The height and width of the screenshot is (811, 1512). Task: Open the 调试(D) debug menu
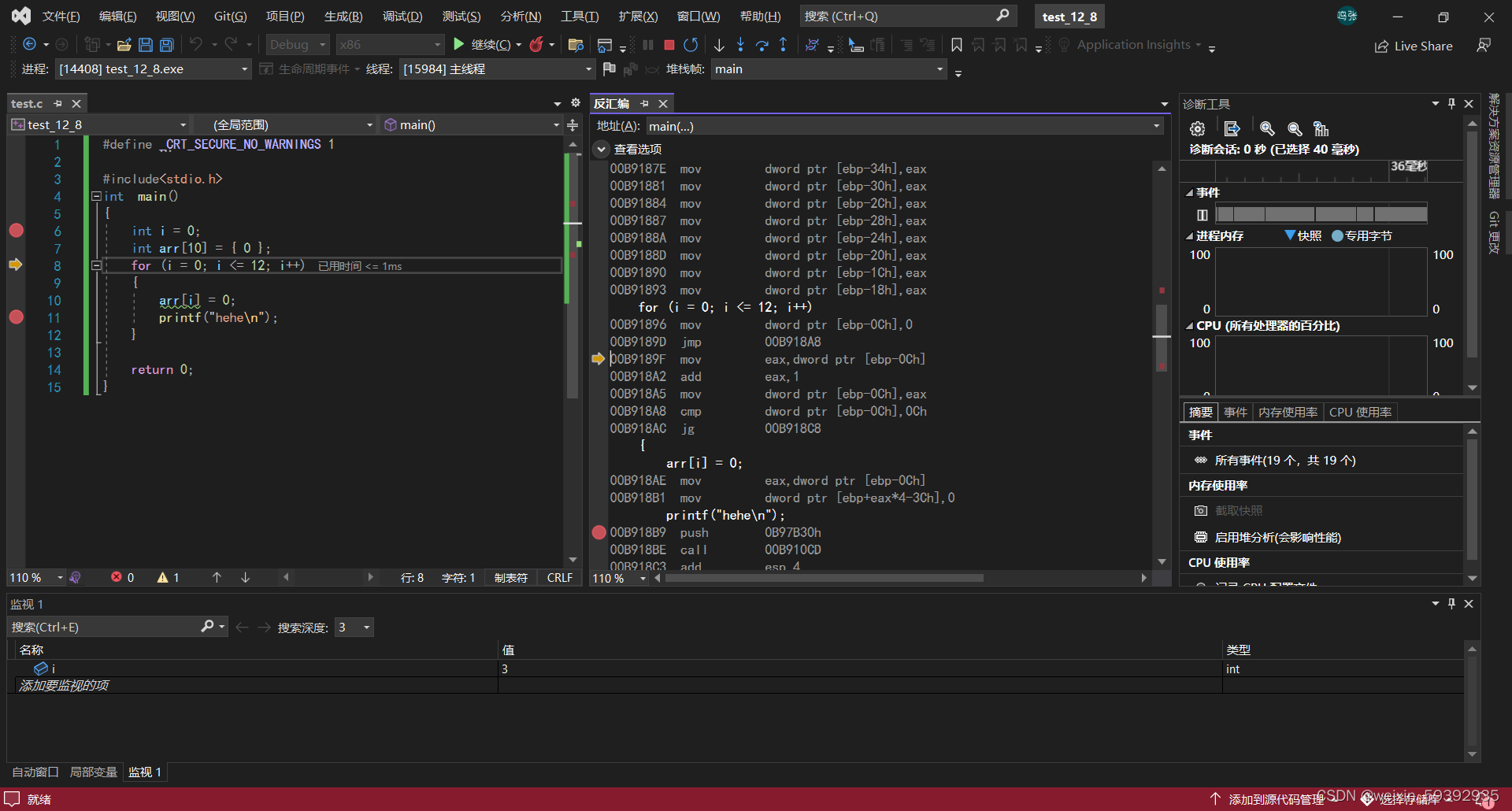[402, 17]
